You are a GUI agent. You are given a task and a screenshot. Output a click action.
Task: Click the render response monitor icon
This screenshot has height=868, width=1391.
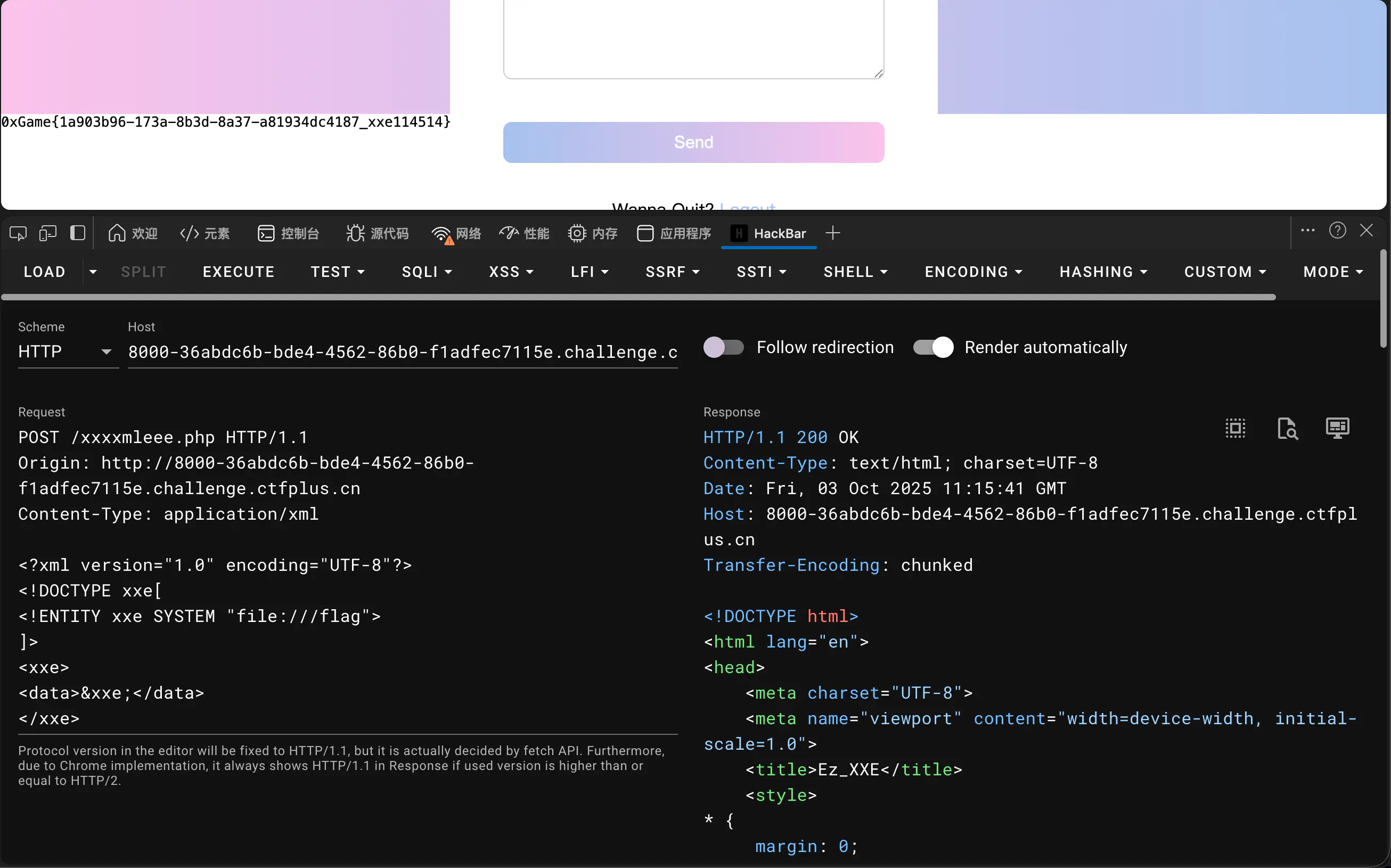coord(1337,428)
